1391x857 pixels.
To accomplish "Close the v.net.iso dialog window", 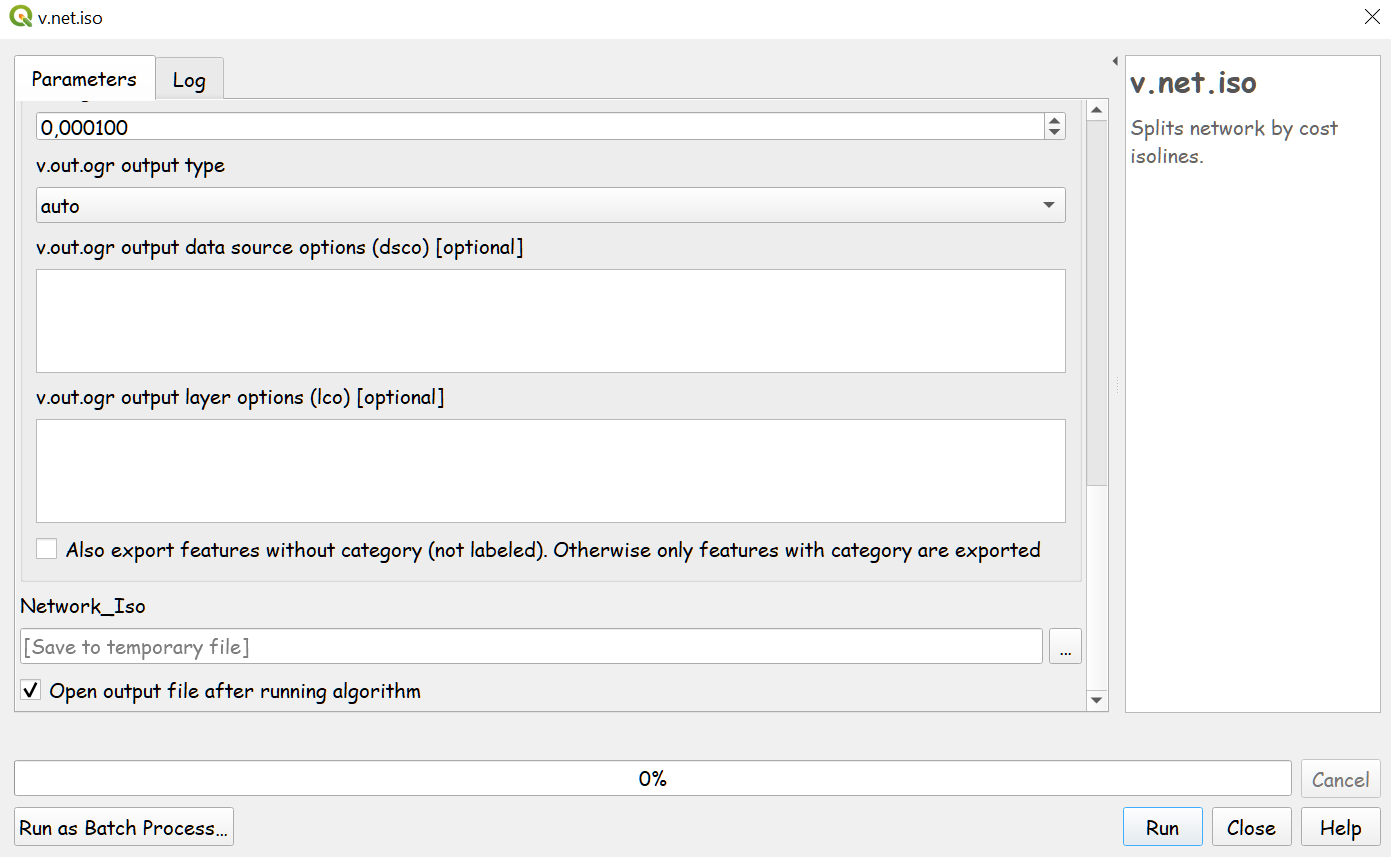I will click(1371, 17).
